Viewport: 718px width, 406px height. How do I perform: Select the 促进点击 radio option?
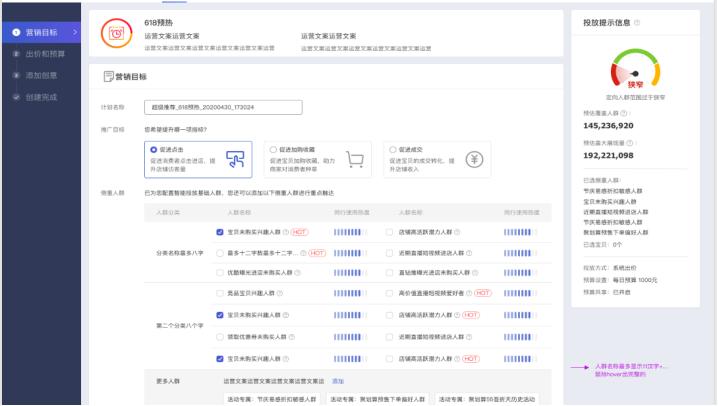click(x=153, y=150)
